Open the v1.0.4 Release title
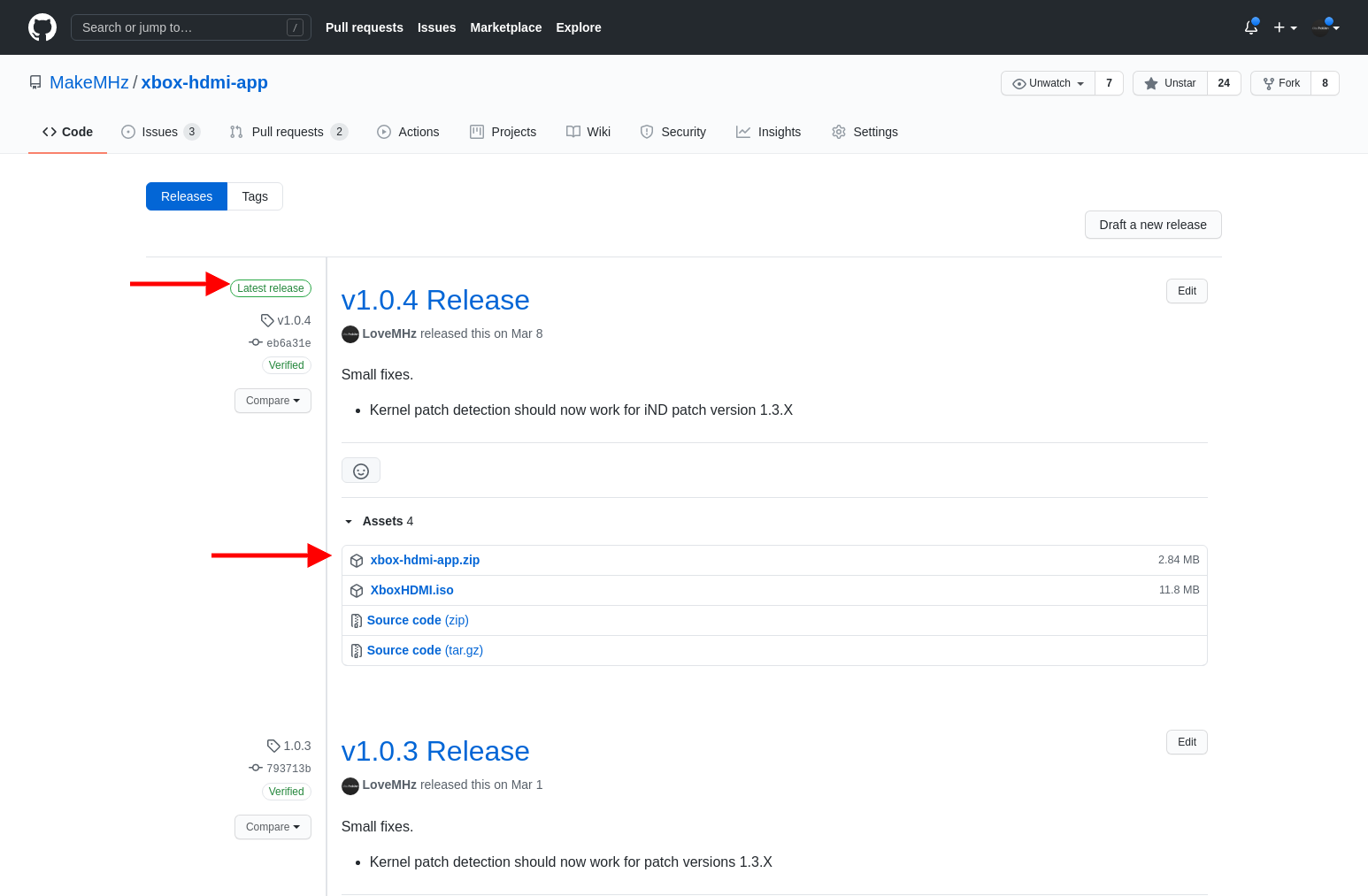1368x896 pixels. point(435,300)
